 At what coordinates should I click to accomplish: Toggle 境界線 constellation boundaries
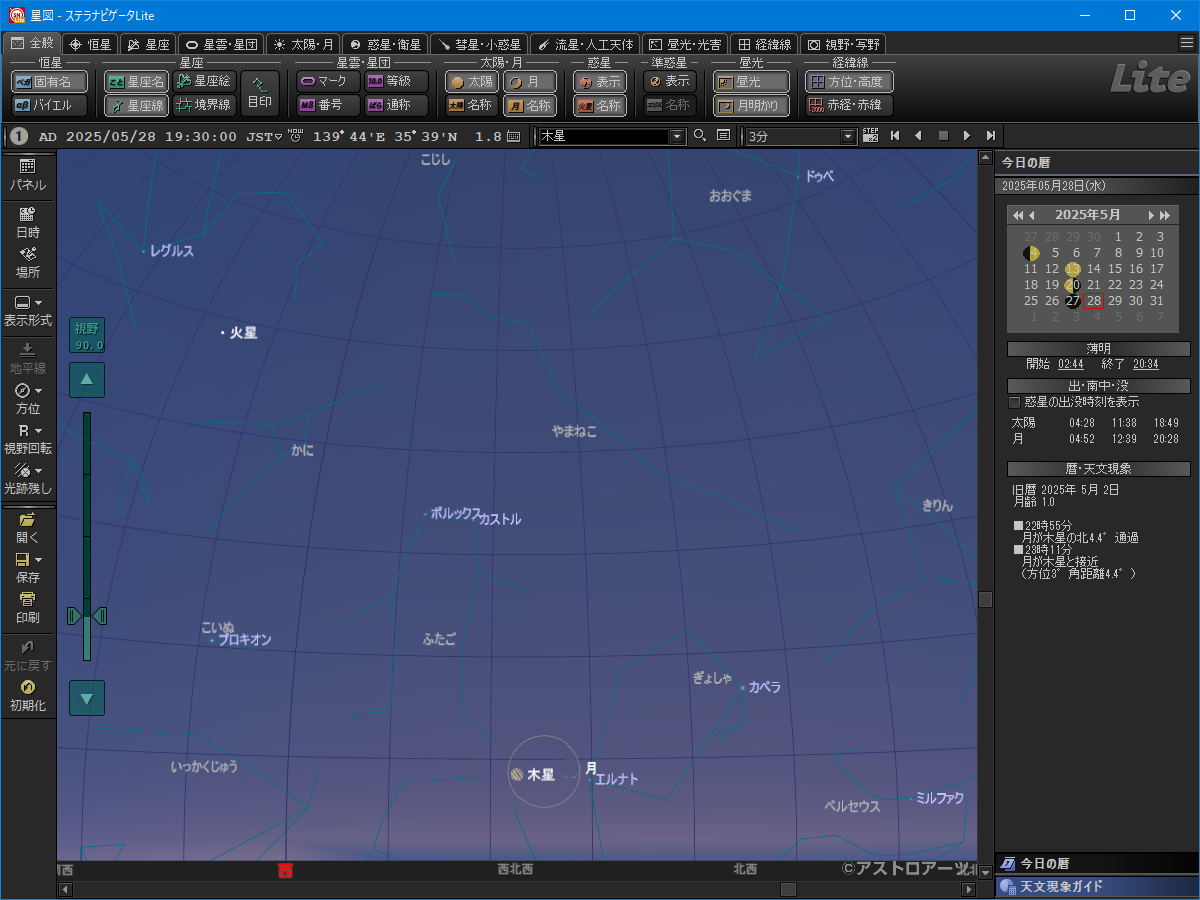[x=205, y=105]
